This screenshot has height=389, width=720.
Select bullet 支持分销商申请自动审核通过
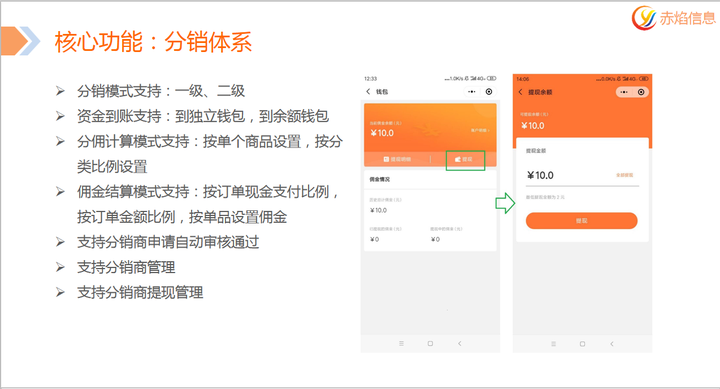(168, 242)
